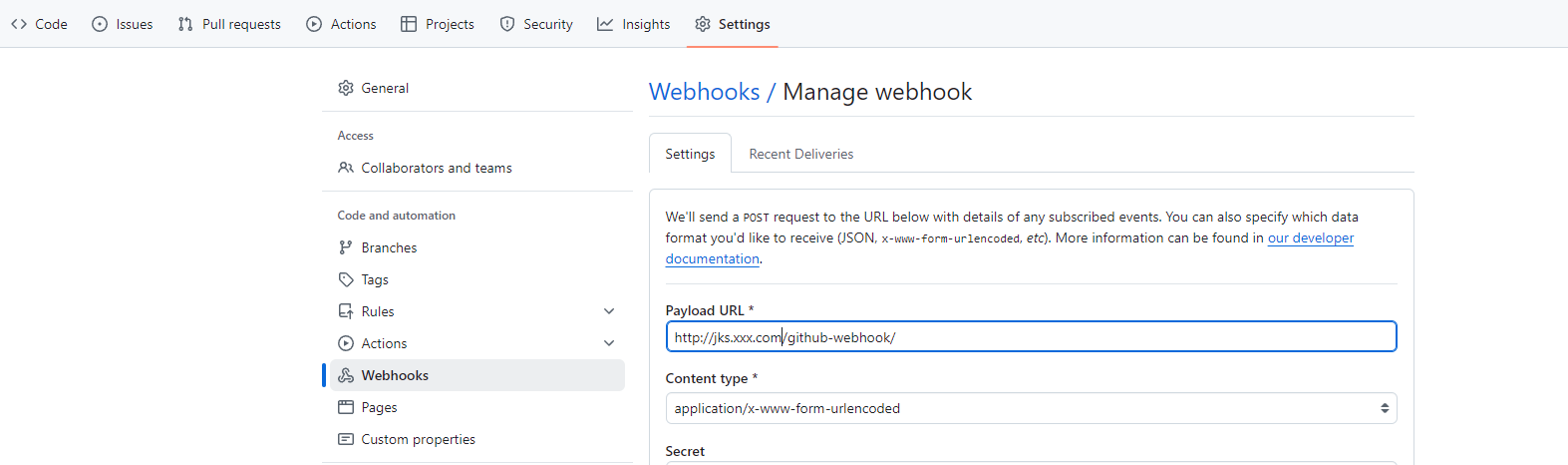Click the 'Manage webhook' page title
The width and height of the screenshot is (1568, 465).
tap(877, 92)
